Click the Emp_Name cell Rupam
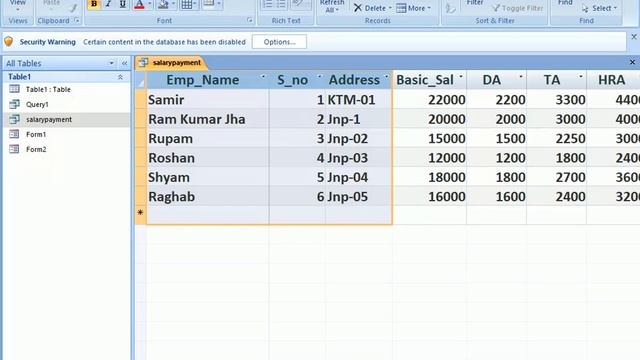Image resolution: width=640 pixels, height=360 pixels. point(208,138)
